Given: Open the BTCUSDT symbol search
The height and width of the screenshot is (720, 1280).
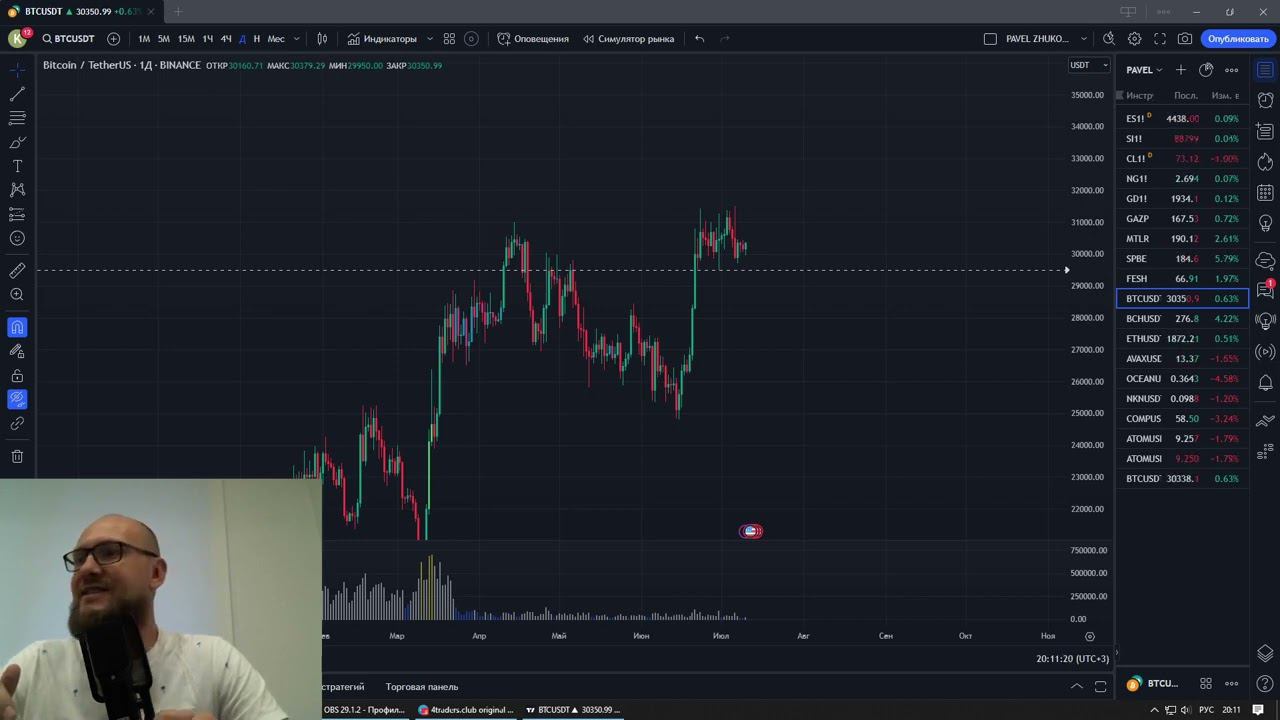Looking at the screenshot, I should 69,39.
